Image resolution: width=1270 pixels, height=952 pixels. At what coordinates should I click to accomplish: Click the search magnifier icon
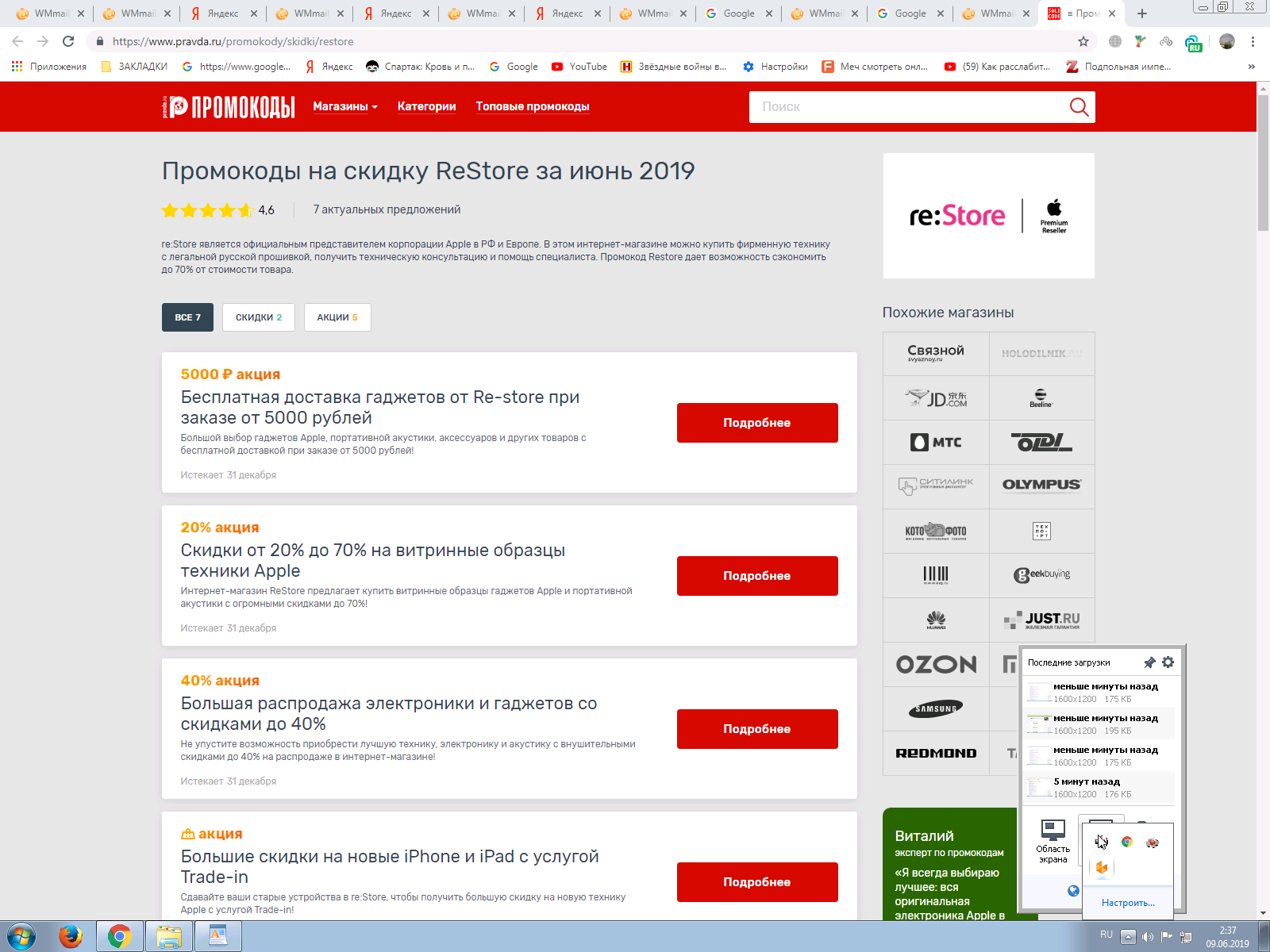tap(1079, 106)
